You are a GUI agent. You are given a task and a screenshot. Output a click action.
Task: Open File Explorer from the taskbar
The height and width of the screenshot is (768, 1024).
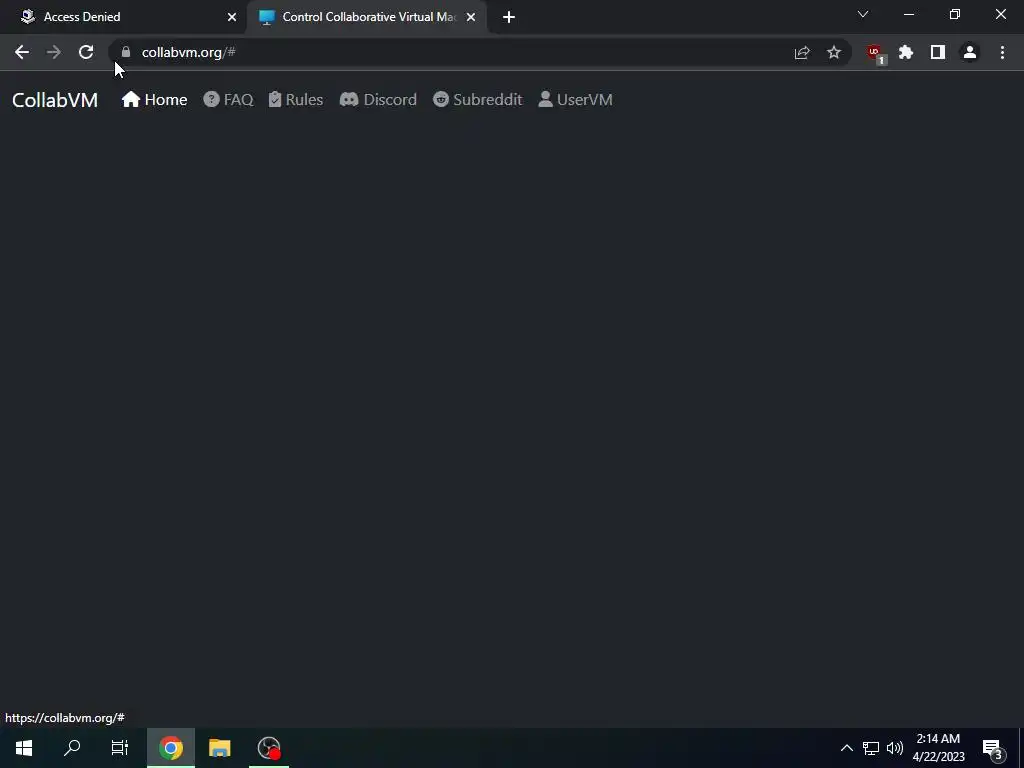pyautogui.click(x=219, y=748)
